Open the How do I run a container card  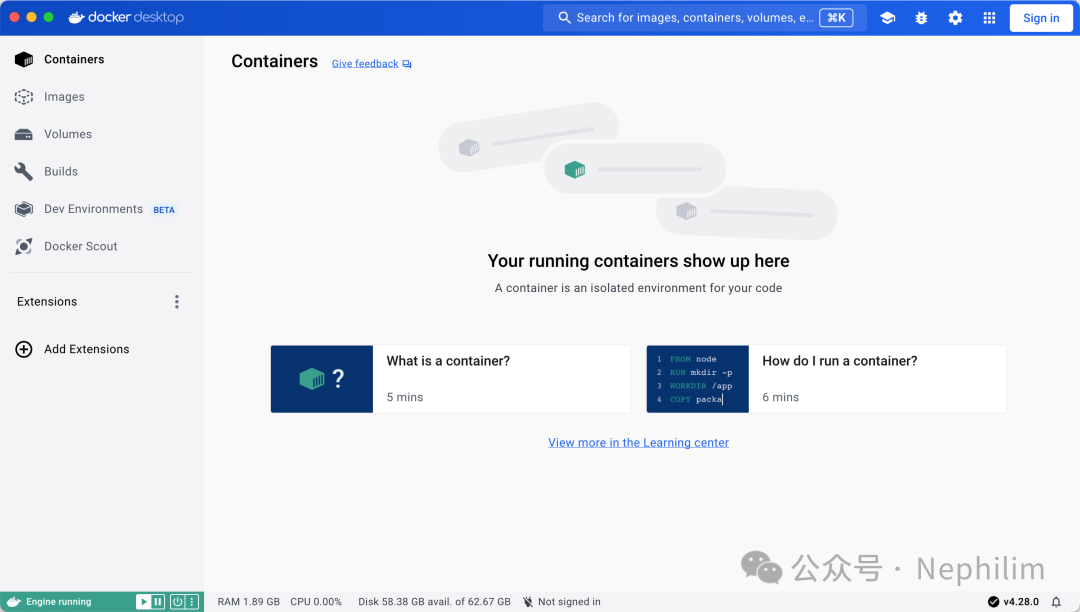pyautogui.click(x=827, y=379)
